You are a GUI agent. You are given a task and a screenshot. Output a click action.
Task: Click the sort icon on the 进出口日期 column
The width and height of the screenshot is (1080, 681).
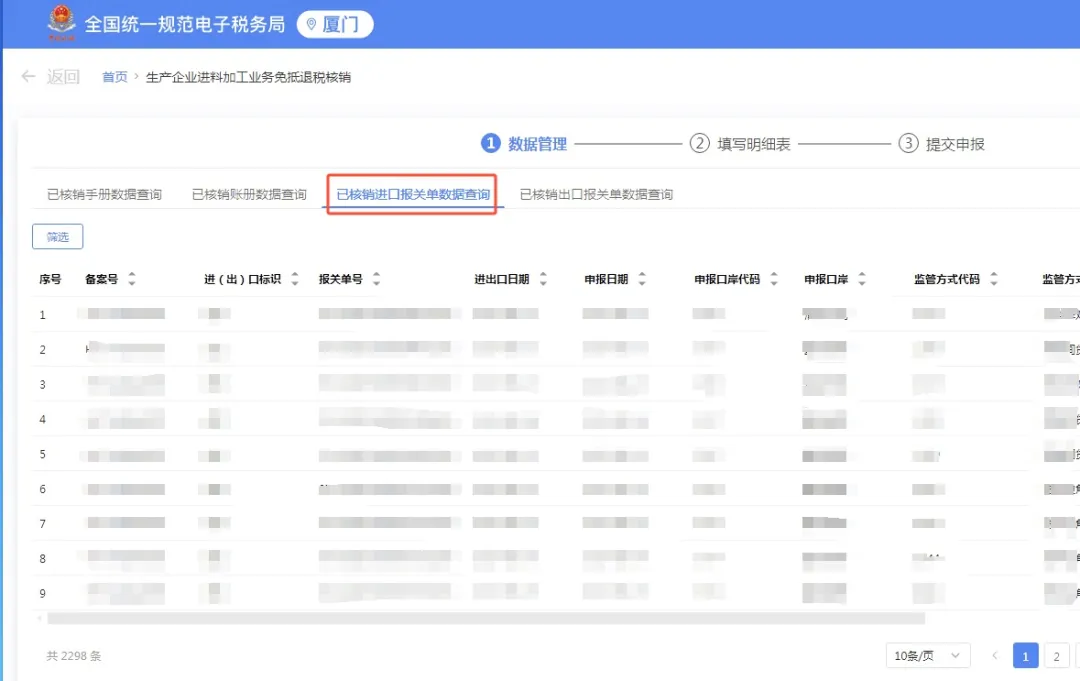[x=542, y=279]
